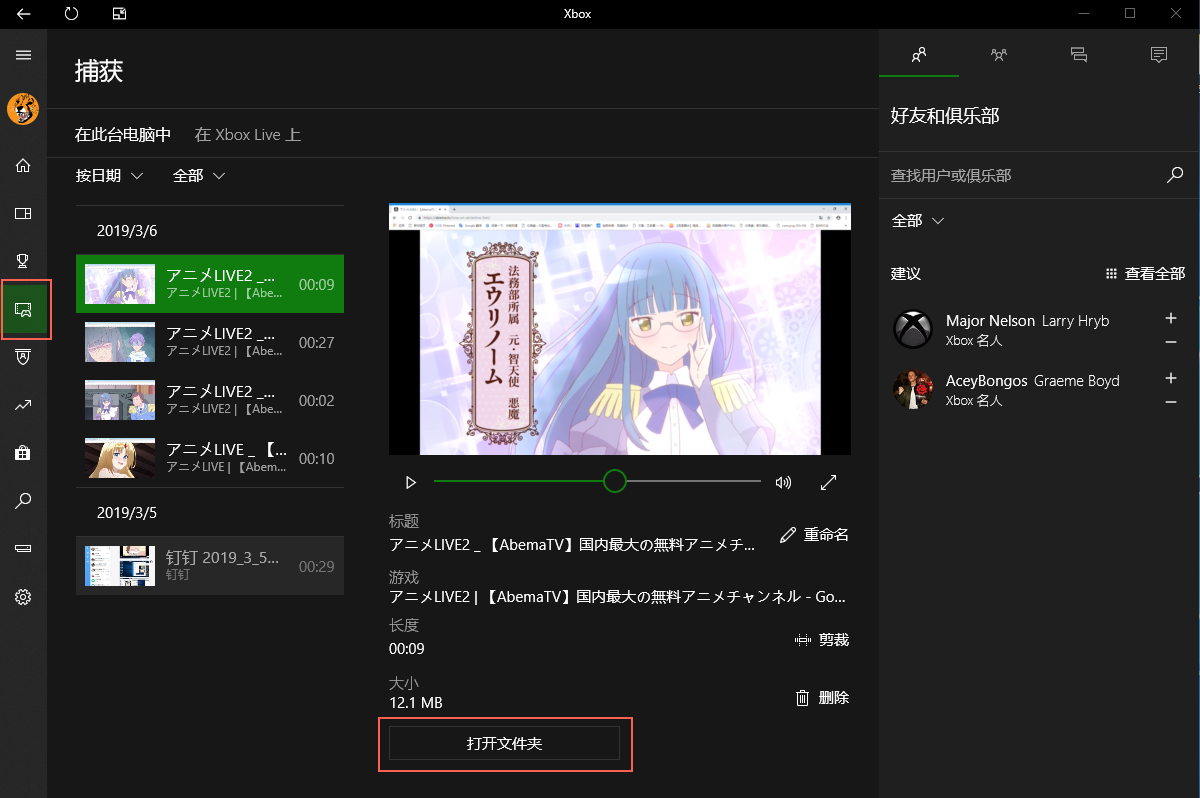Viewport: 1200px width, 798px height.
Task: Seek on the video progress slider
Action: pos(597,482)
